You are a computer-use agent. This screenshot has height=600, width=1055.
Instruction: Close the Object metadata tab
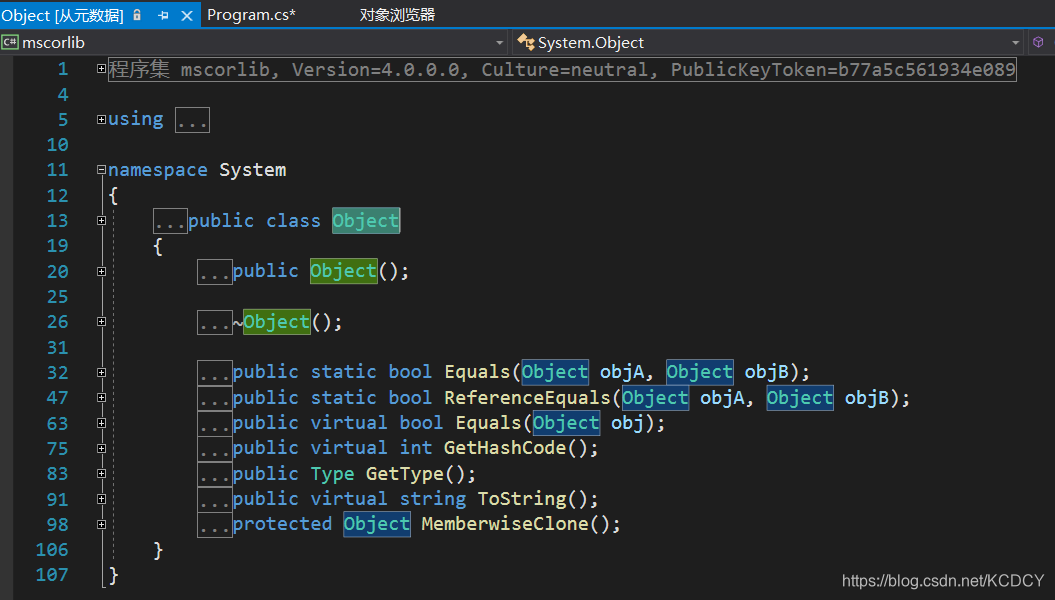point(187,15)
